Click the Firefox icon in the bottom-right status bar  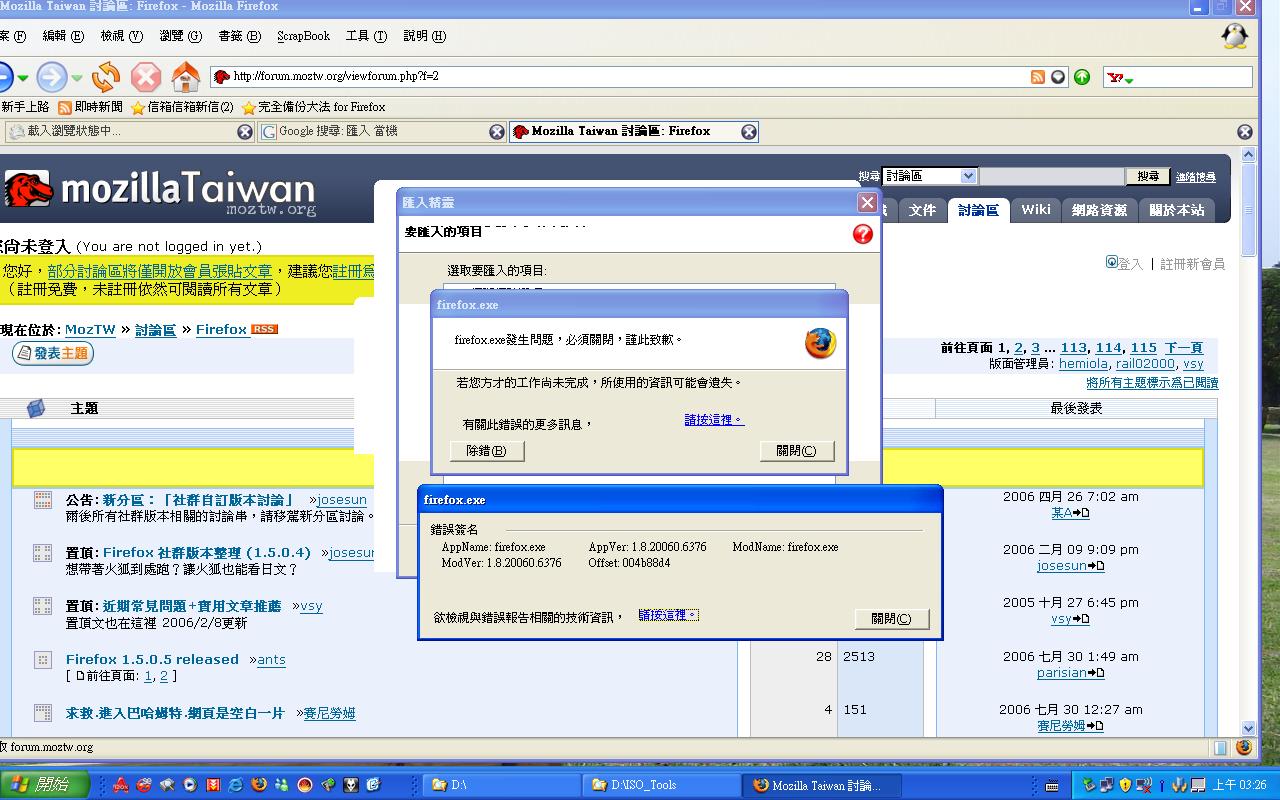point(1244,747)
